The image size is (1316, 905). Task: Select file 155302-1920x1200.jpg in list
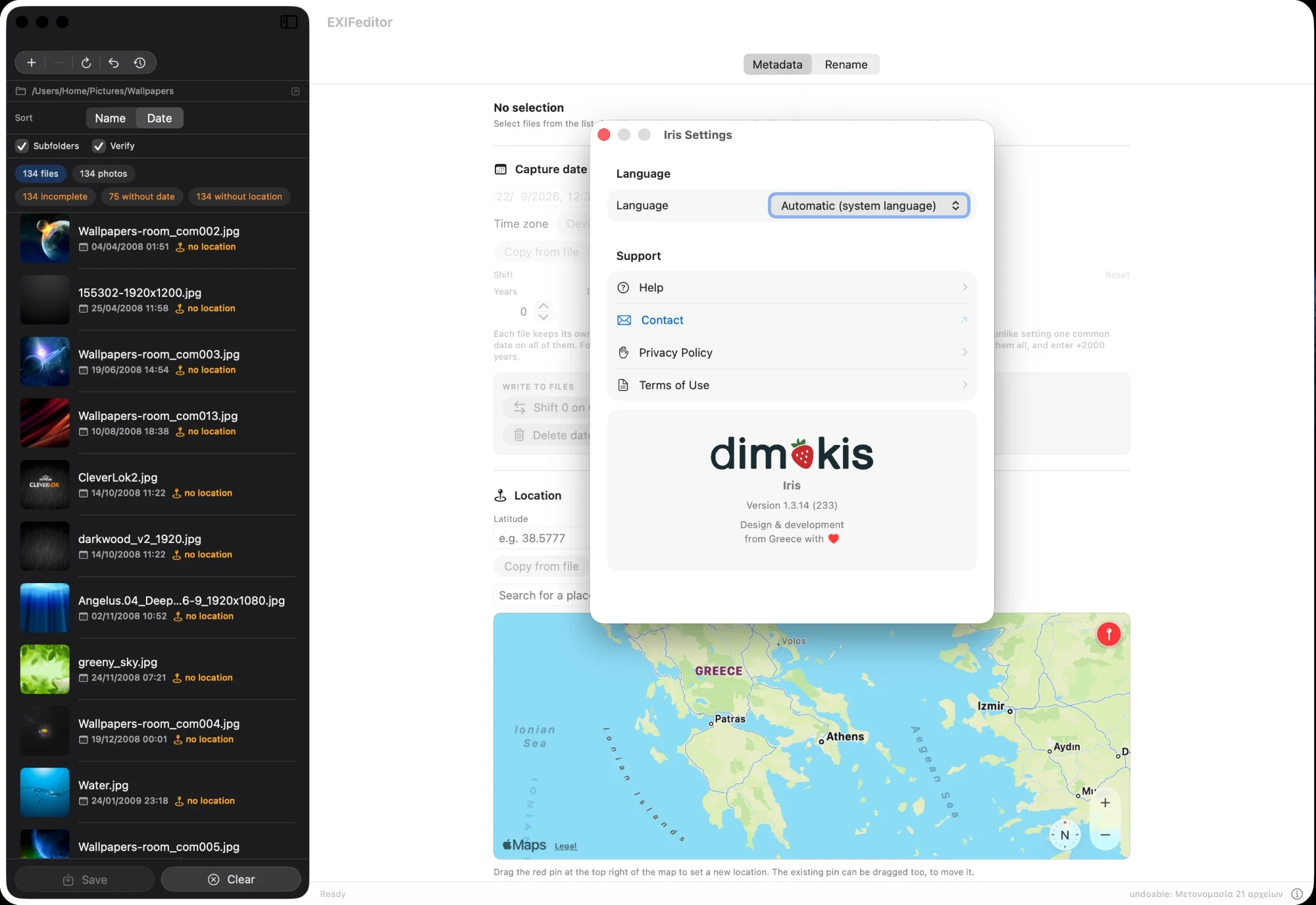point(157,299)
